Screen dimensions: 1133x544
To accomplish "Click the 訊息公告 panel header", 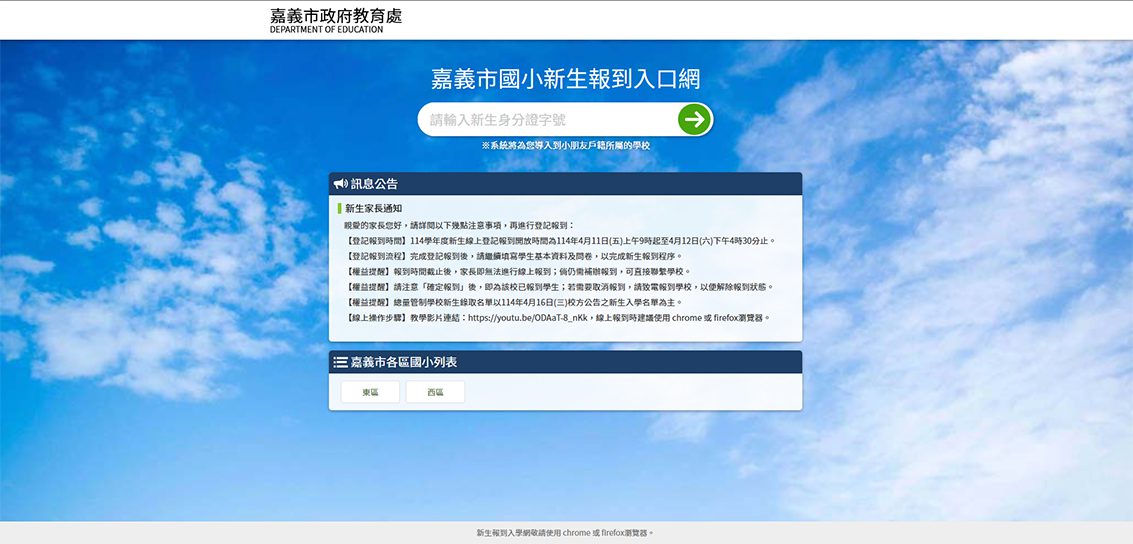I will pos(565,184).
